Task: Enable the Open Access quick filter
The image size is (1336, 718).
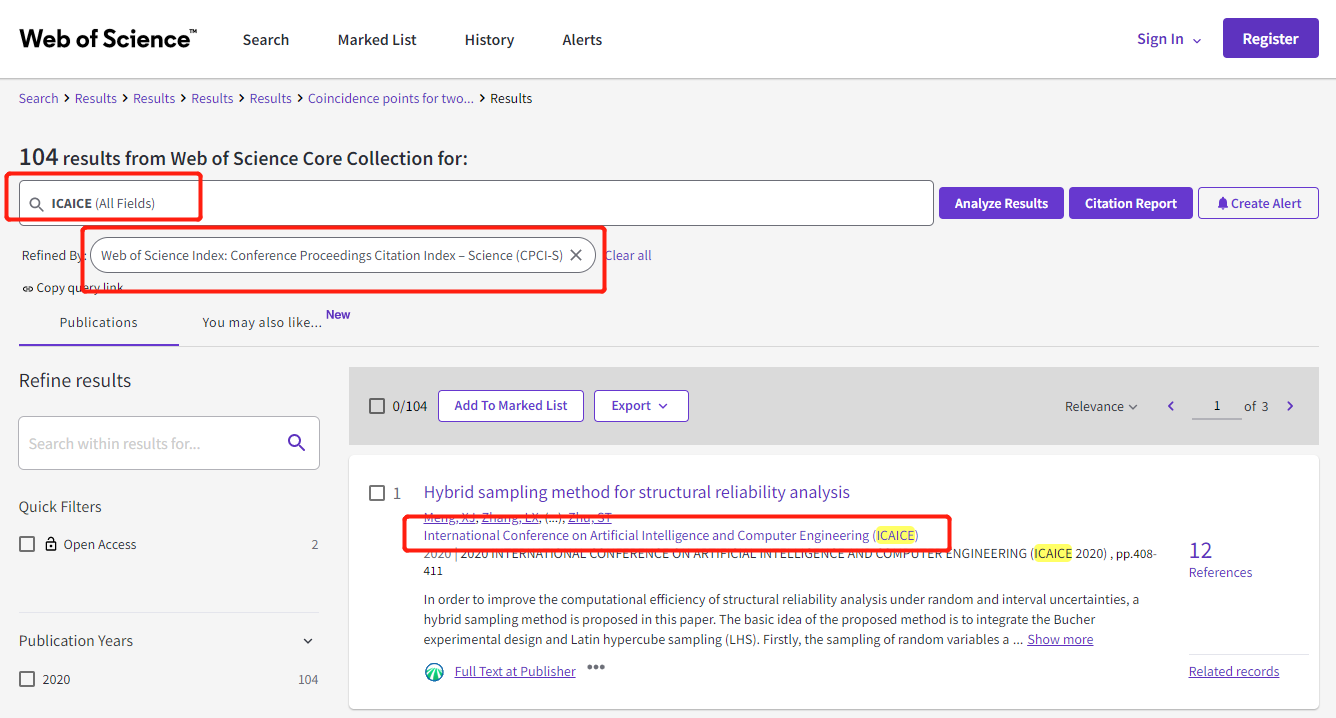Action: (x=27, y=544)
